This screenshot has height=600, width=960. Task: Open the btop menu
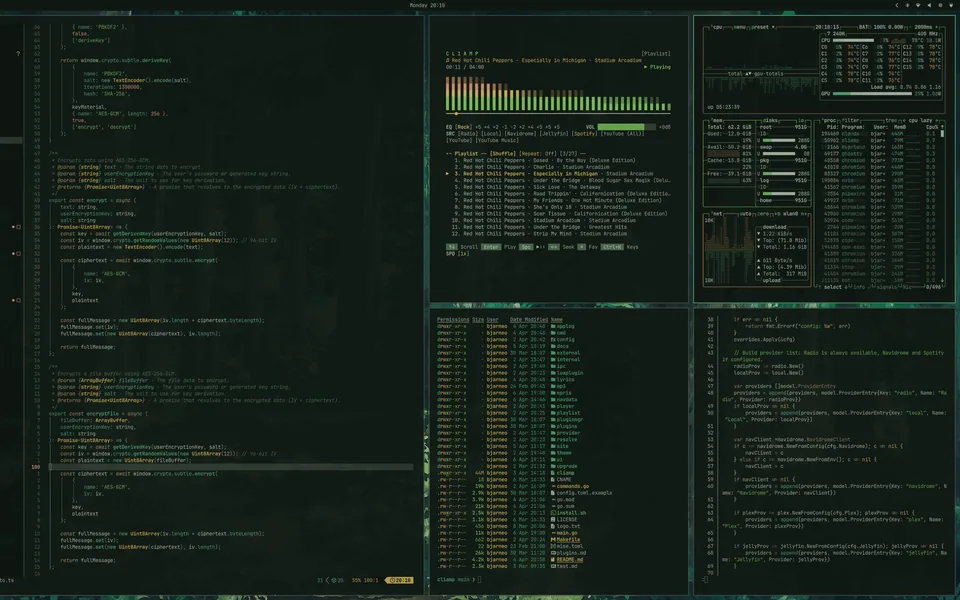click(x=740, y=27)
